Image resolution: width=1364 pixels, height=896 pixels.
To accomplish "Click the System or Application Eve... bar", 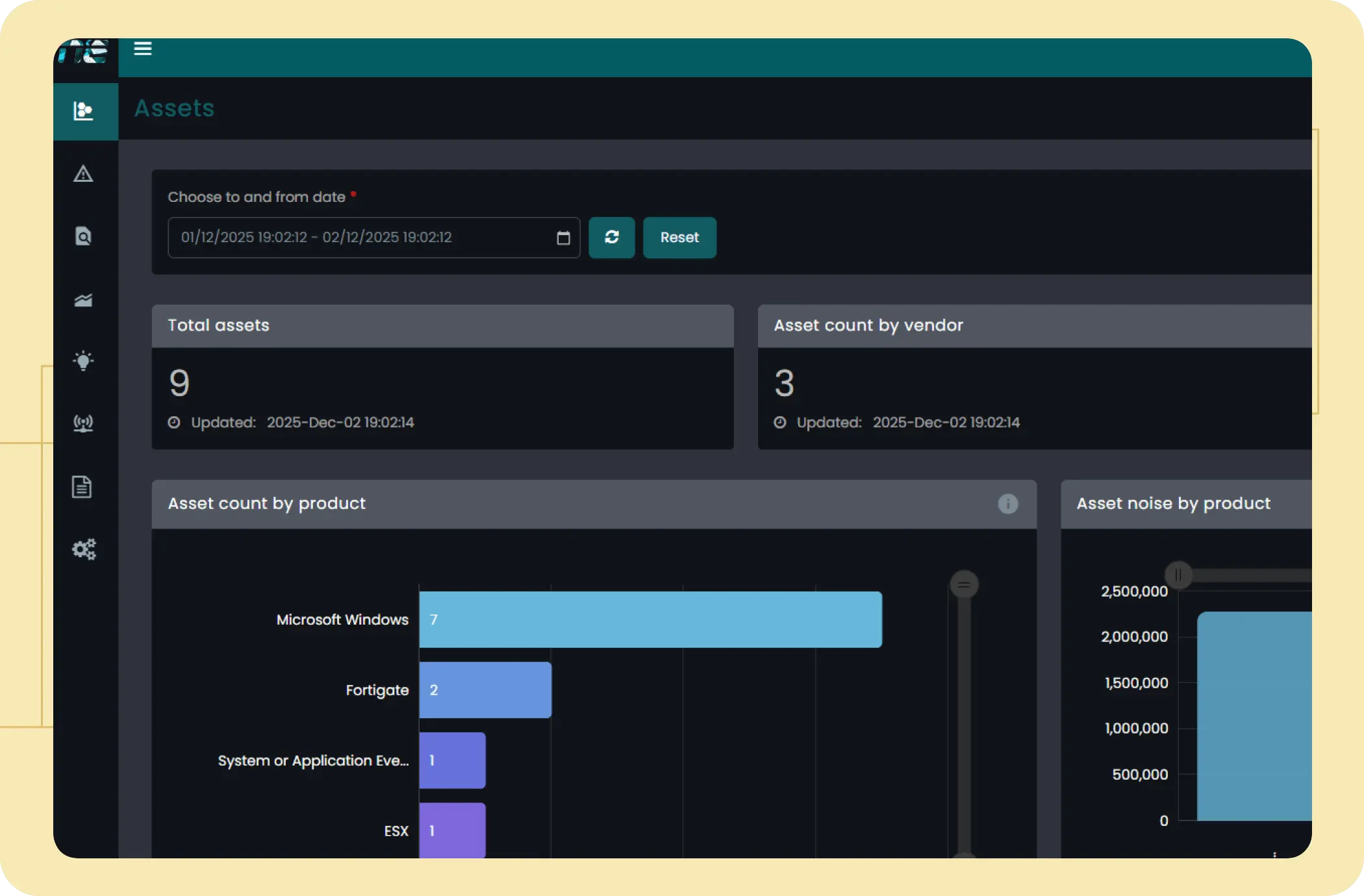I will [x=452, y=760].
